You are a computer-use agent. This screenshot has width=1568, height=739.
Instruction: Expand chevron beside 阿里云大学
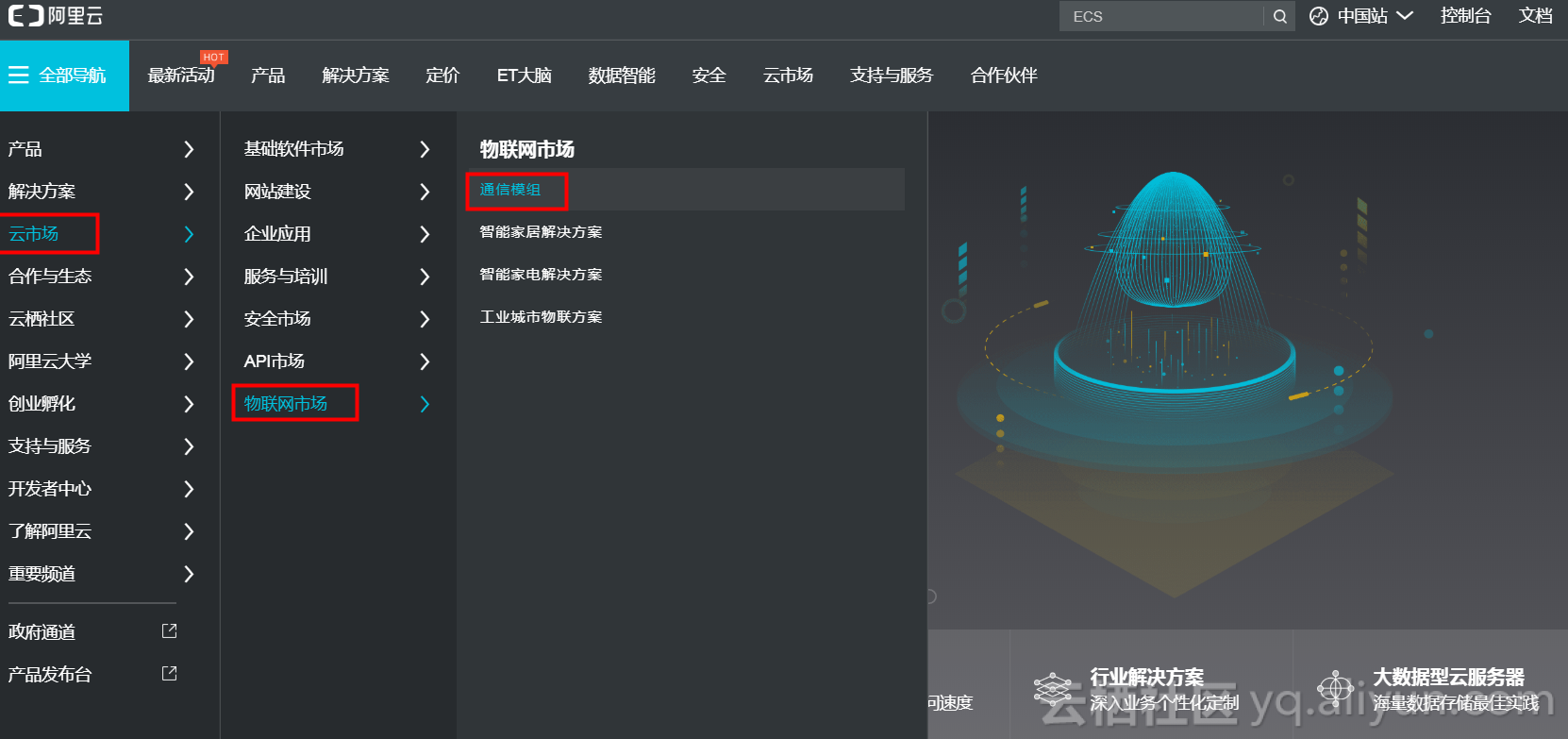(189, 361)
